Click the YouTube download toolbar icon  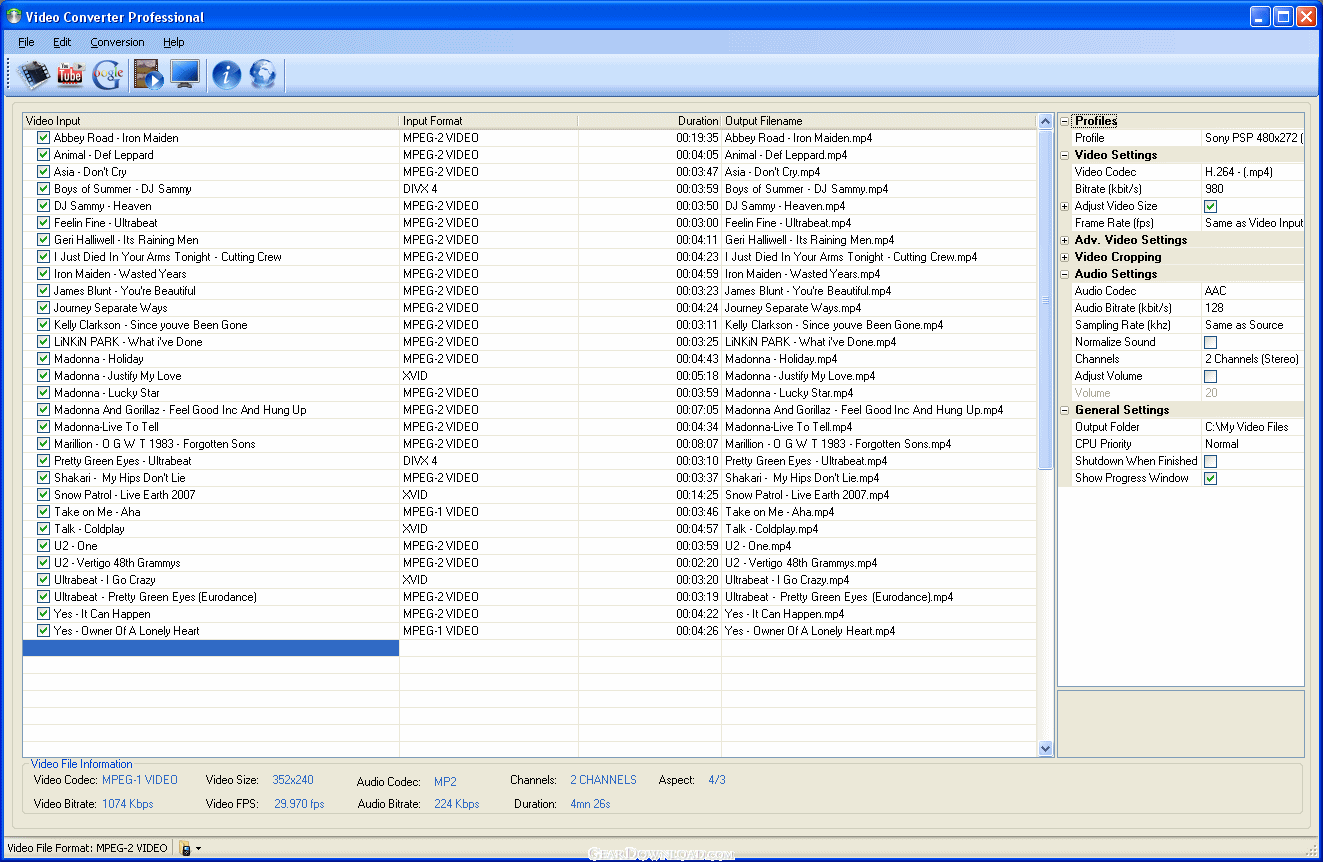point(70,74)
